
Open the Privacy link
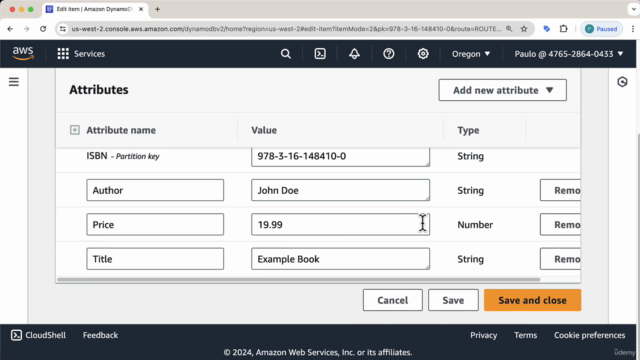click(x=483, y=335)
